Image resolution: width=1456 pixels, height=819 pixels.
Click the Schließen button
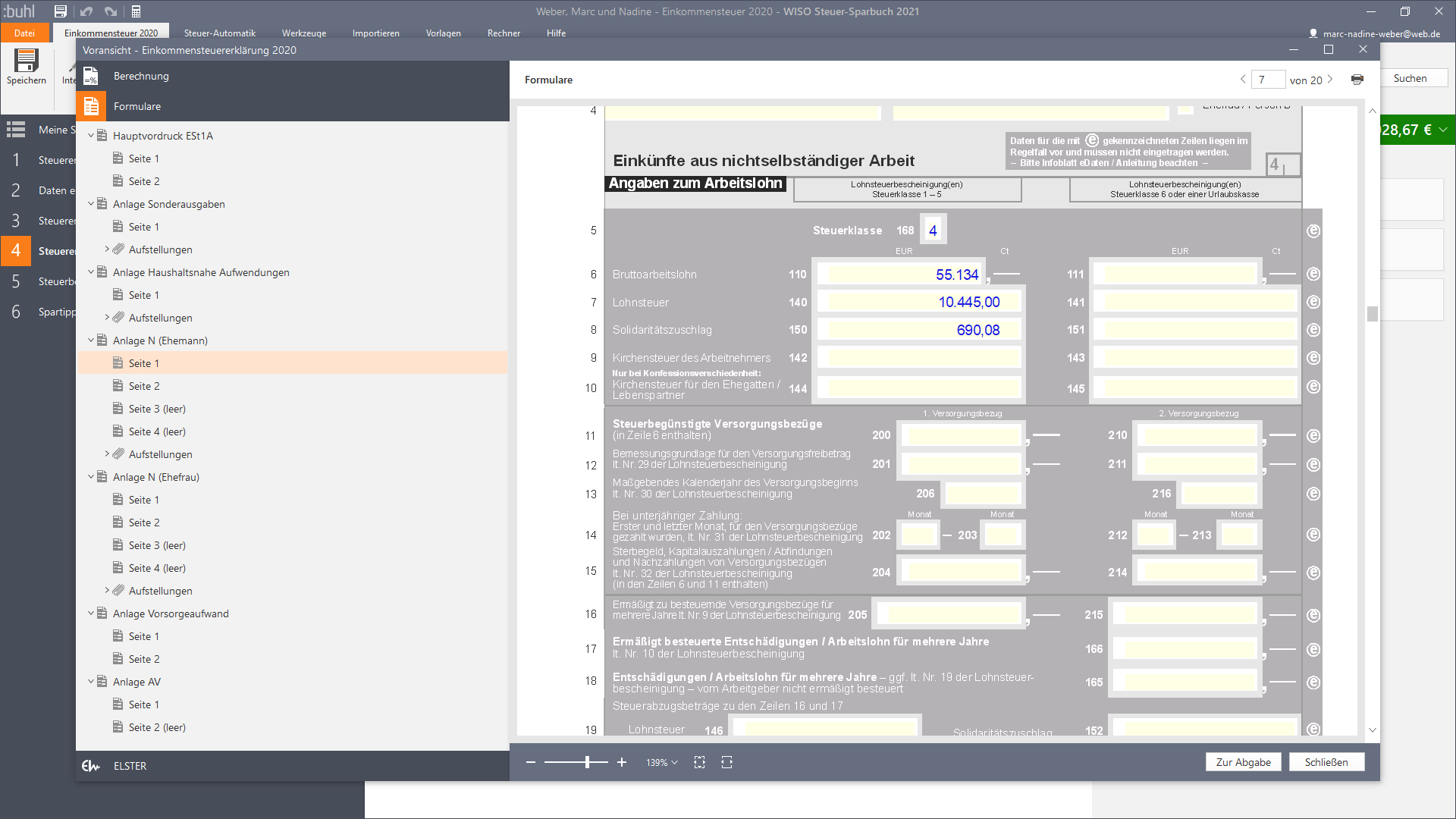pyautogui.click(x=1326, y=762)
